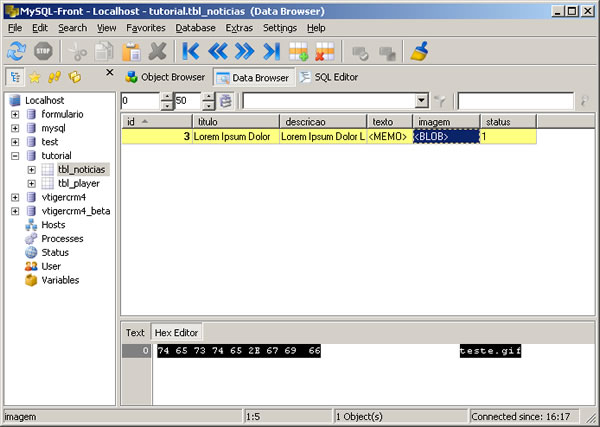
Task: Click the red STOP toolbar icon
Action: (x=43, y=51)
